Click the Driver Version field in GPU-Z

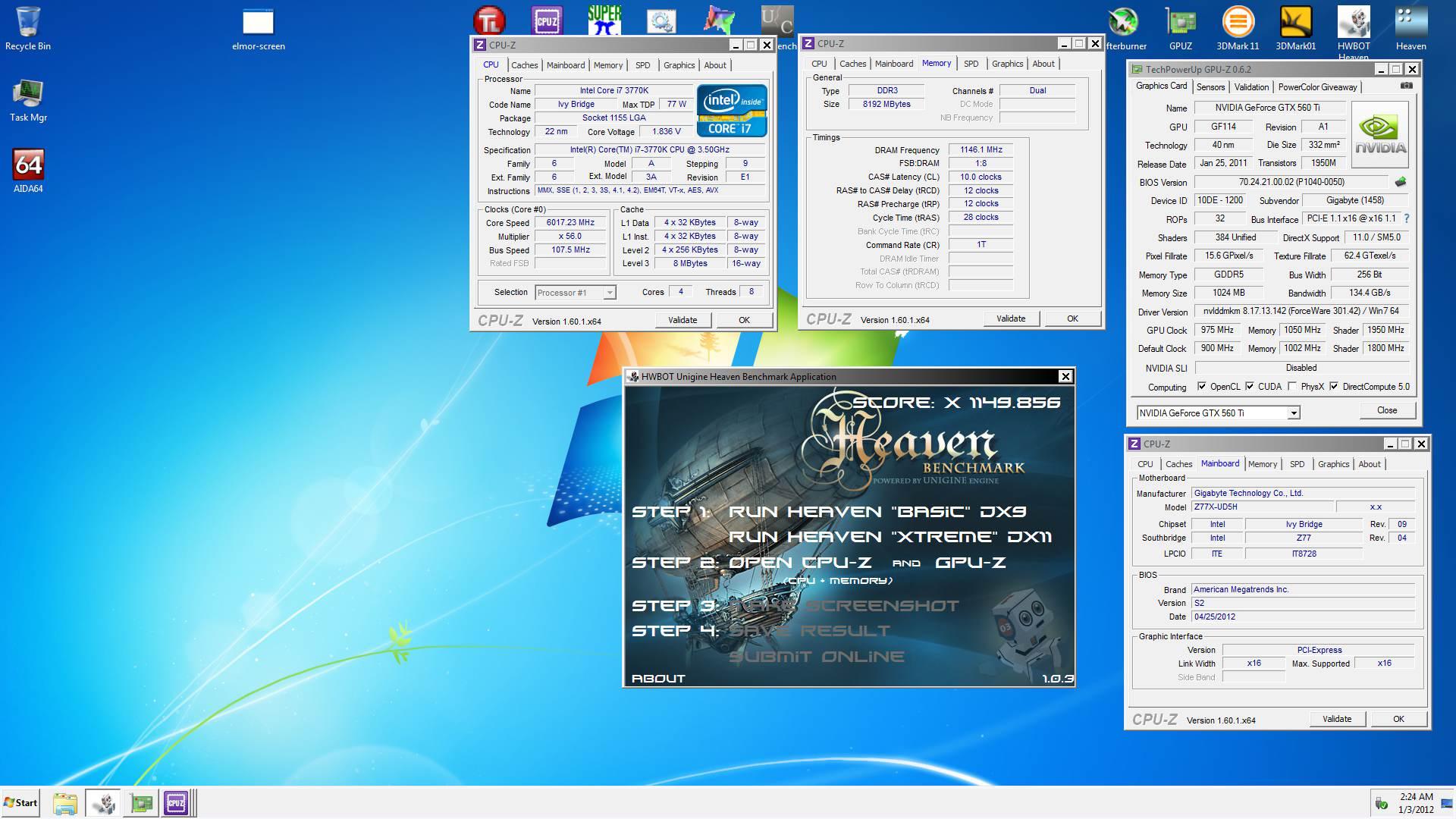point(1301,312)
